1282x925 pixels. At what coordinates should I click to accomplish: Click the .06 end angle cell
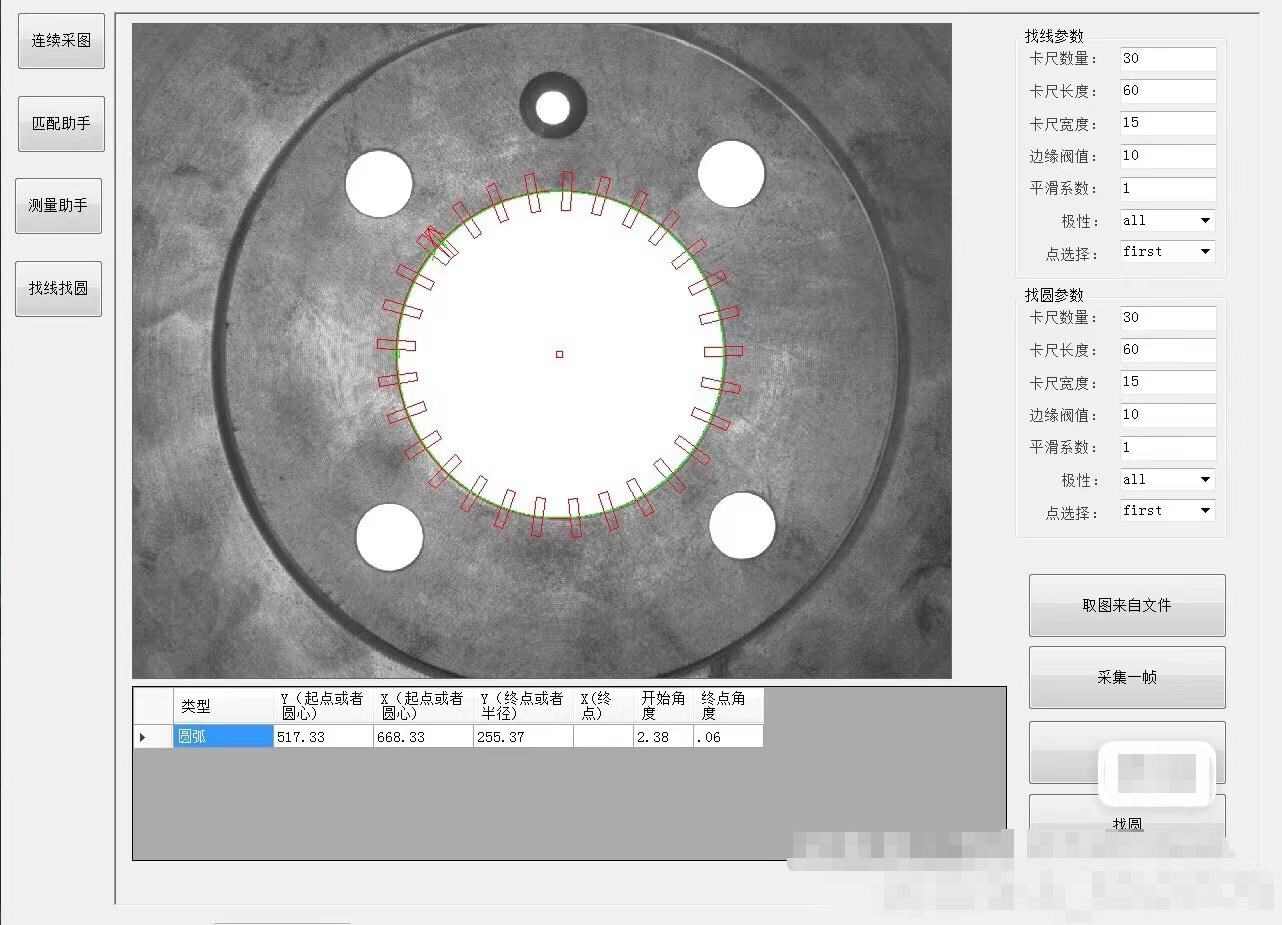click(728, 737)
